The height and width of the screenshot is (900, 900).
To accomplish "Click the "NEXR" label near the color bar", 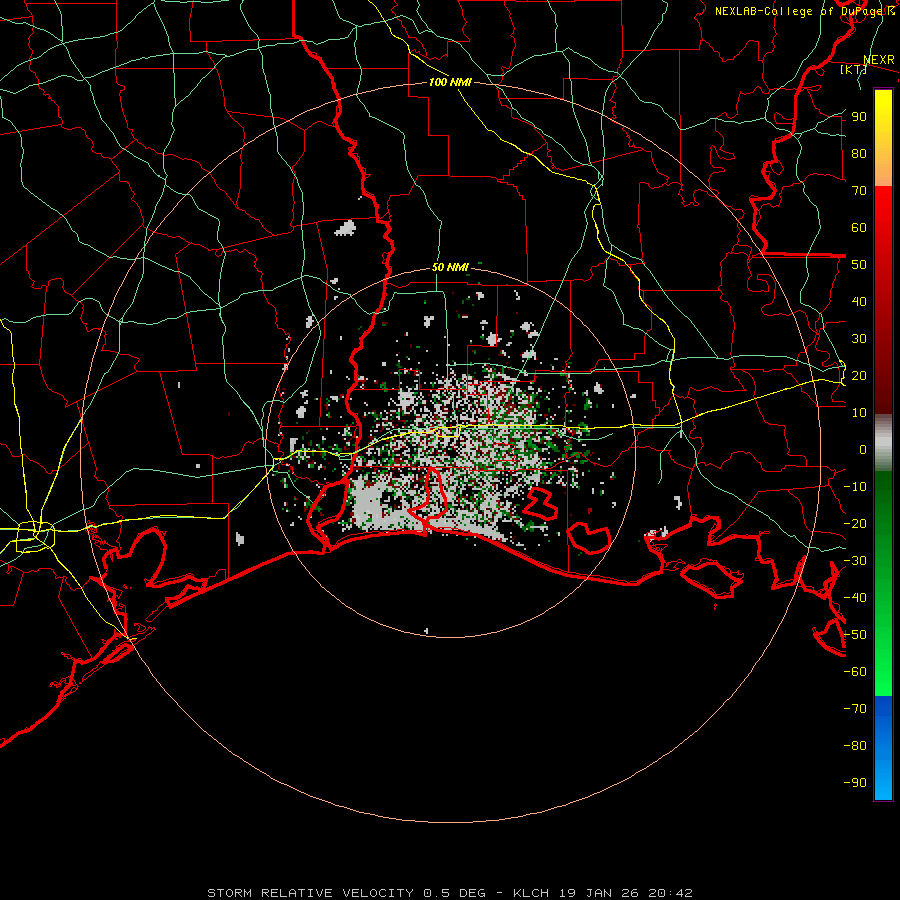I will (879, 60).
